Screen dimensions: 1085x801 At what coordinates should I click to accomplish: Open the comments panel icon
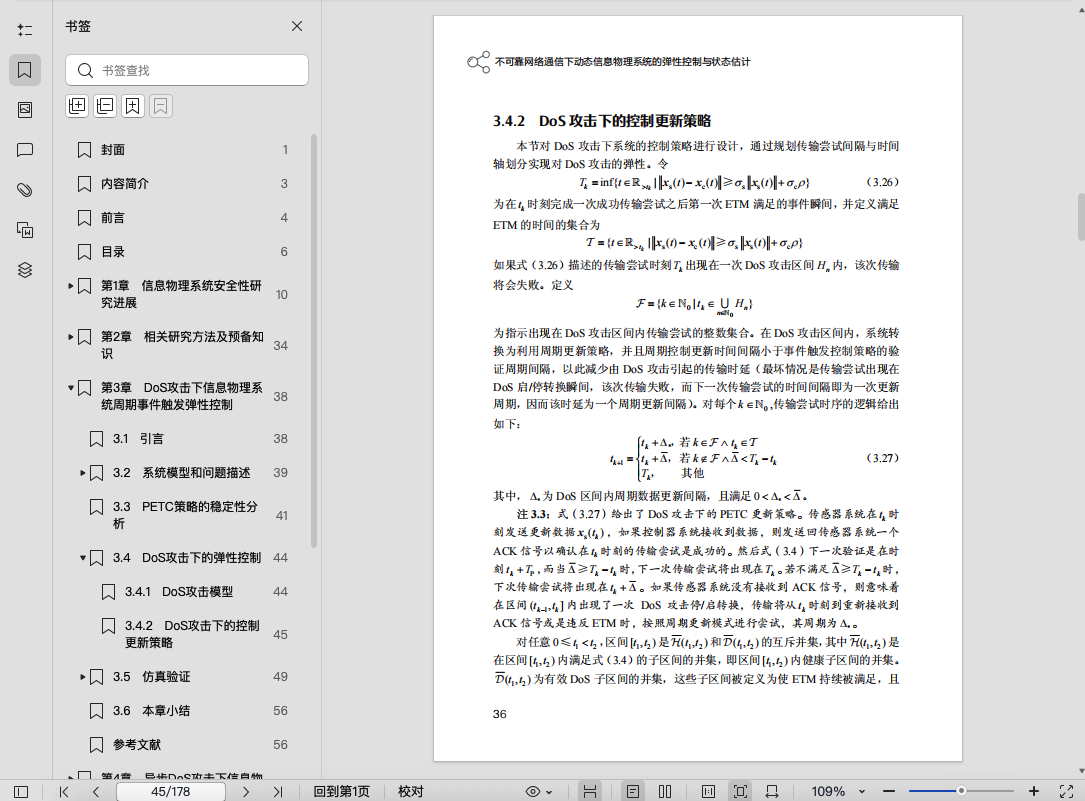pos(25,150)
